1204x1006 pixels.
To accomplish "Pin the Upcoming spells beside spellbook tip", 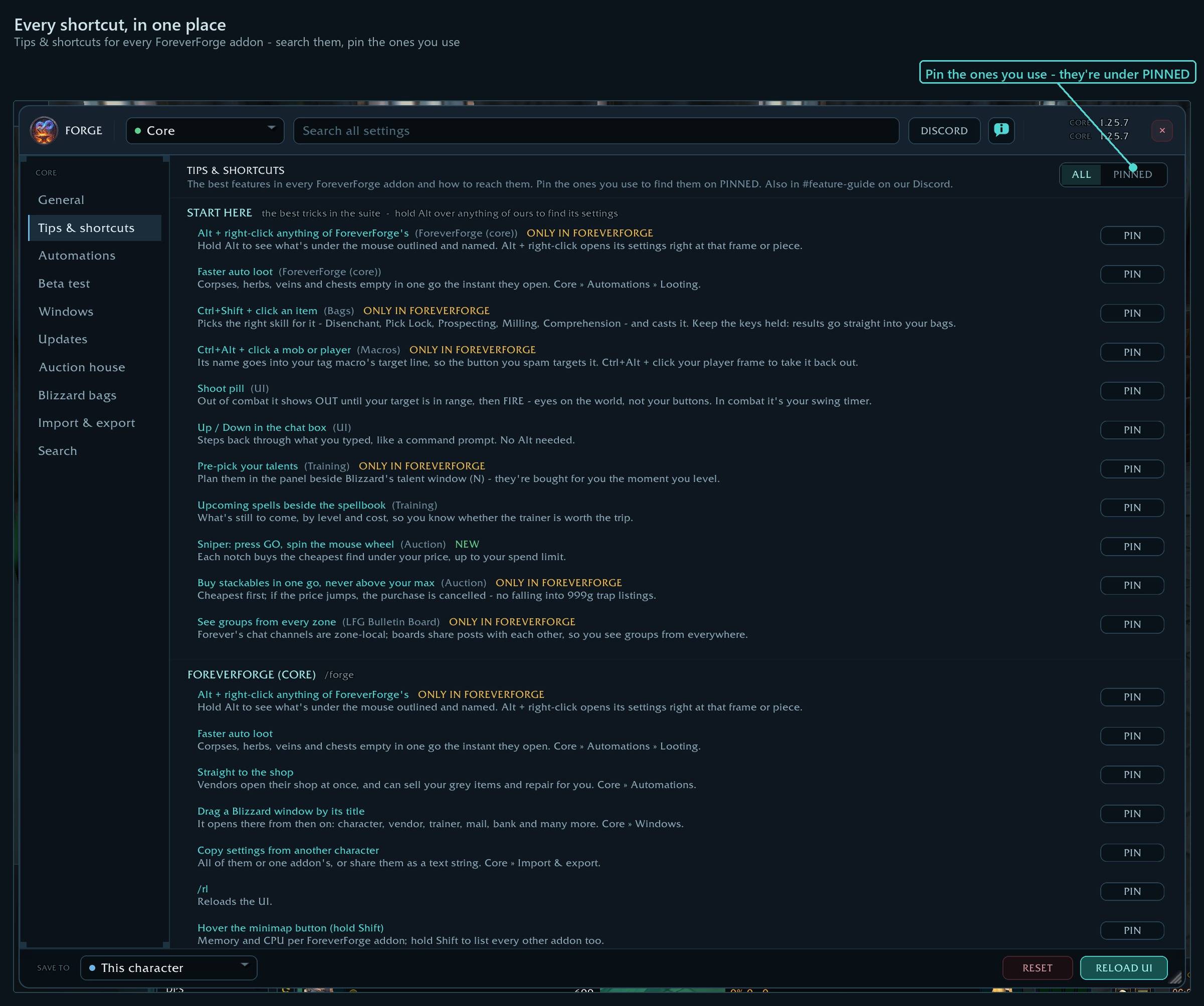I will (x=1132, y=508).
